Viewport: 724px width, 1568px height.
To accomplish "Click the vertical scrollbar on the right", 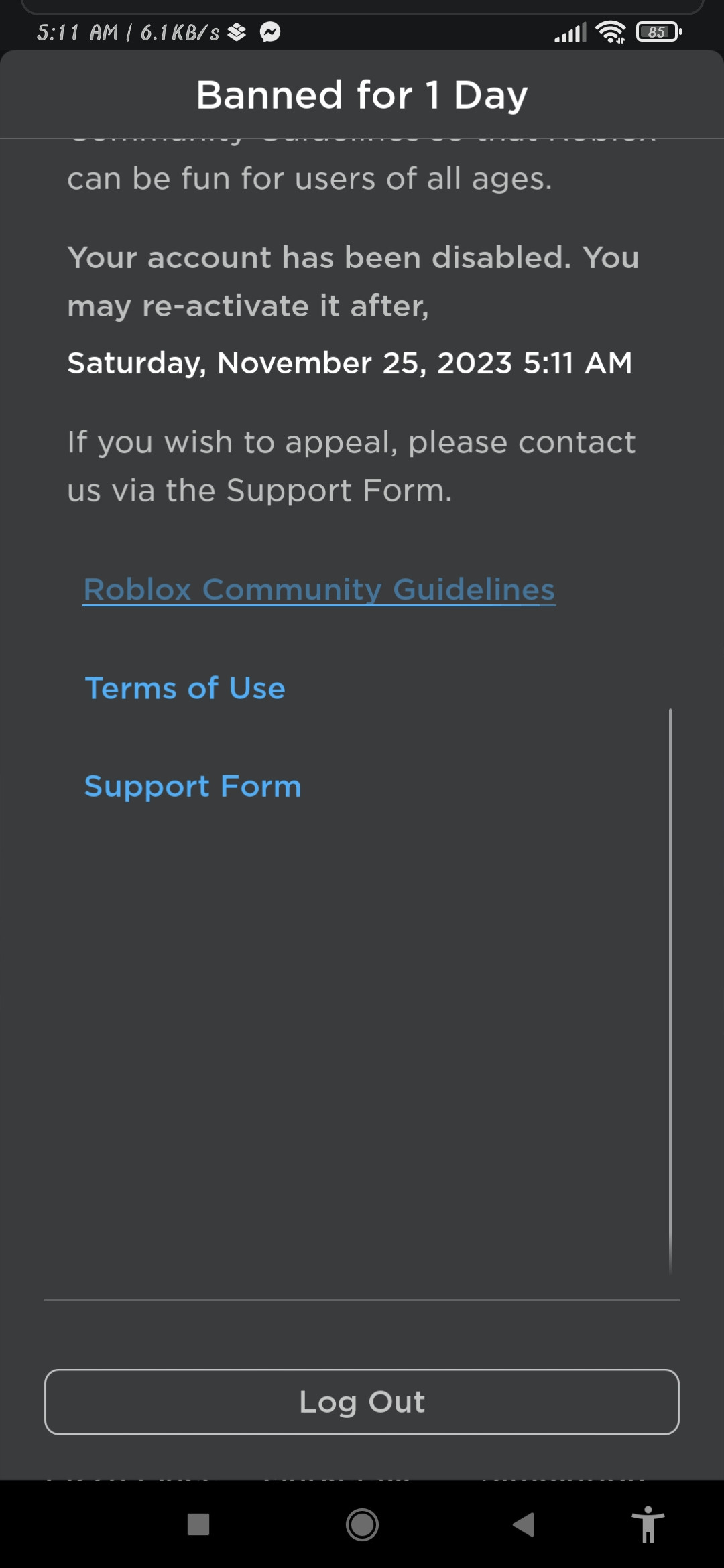I will pos(670,990).
